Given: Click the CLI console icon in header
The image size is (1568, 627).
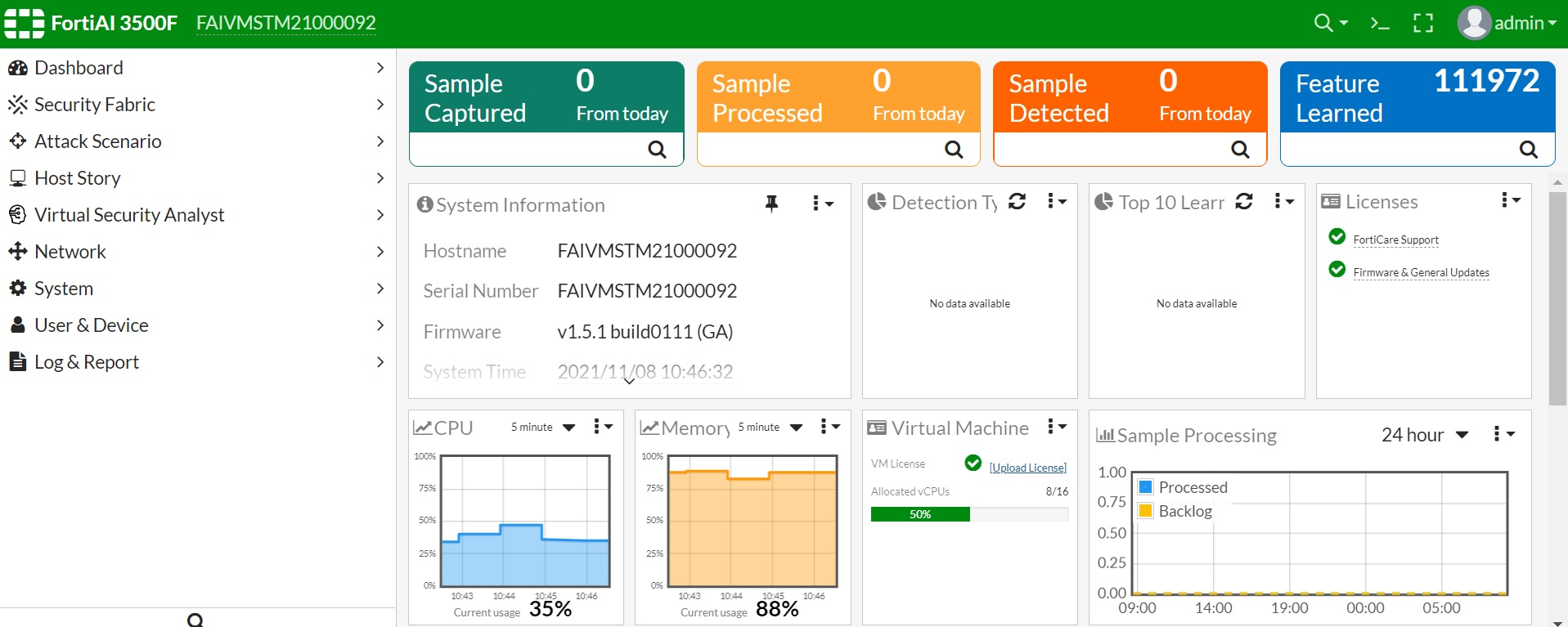Looking at the screenshot, I should (x=1380, y=24).
